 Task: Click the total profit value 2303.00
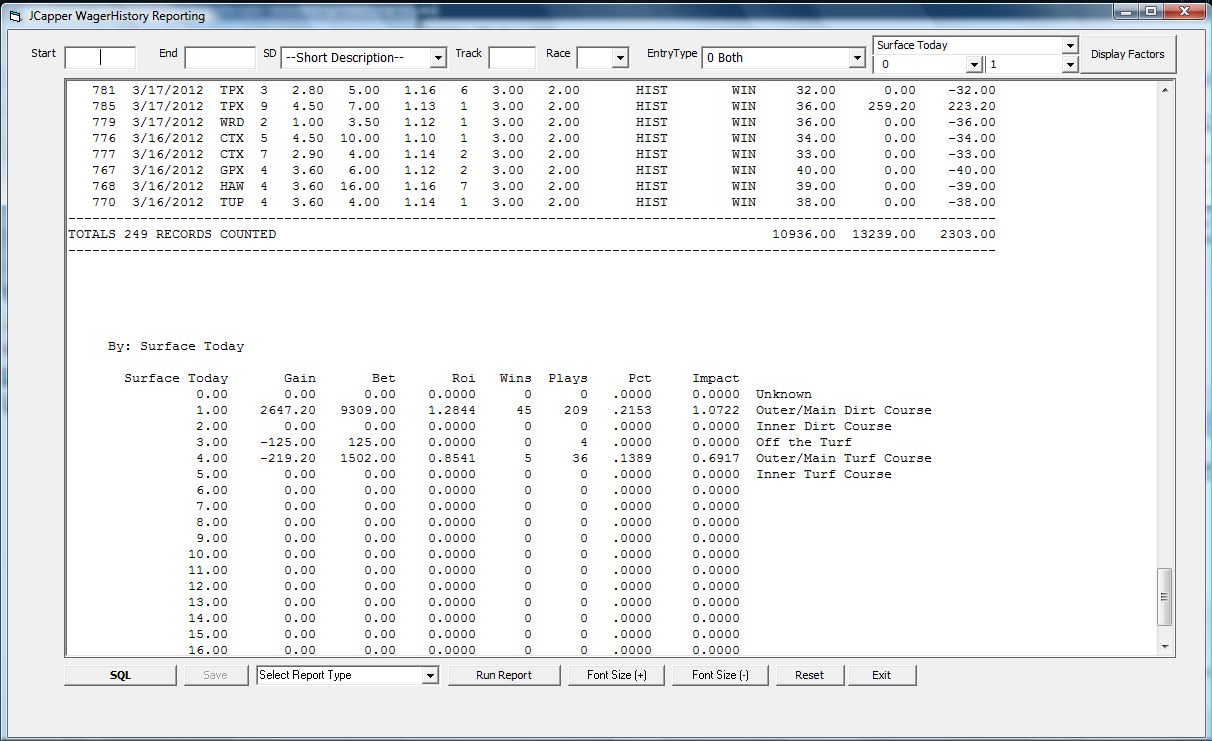point(968,234)
